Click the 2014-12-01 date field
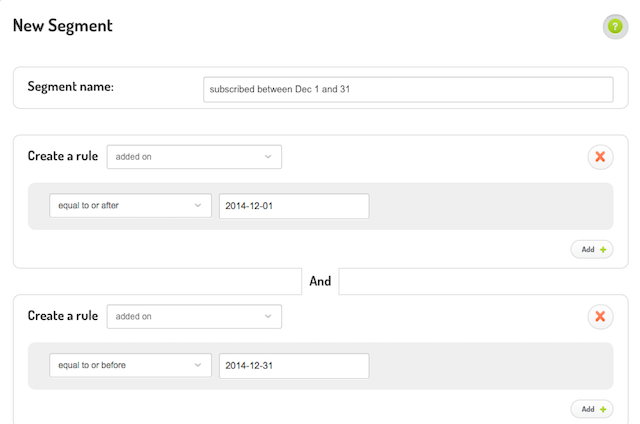Viewport: 640px width, 424px height. pyautogui.click(x=294, y=206)
